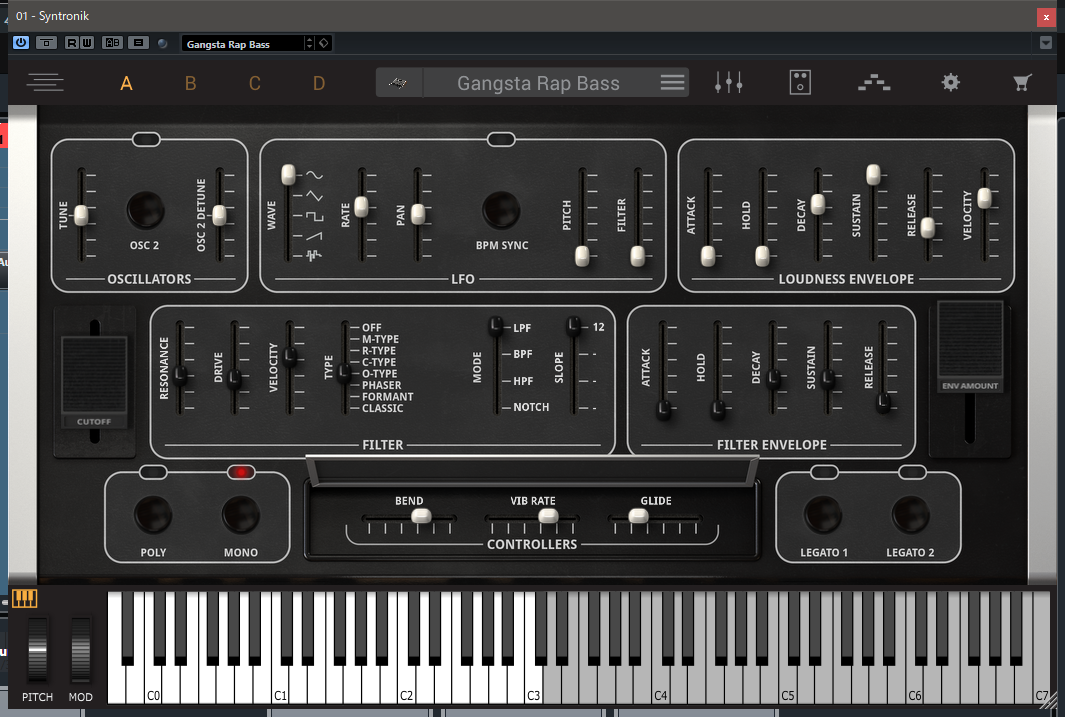Select part B tab
This screenshot has height=717, width=1065.
pos(190,84)
